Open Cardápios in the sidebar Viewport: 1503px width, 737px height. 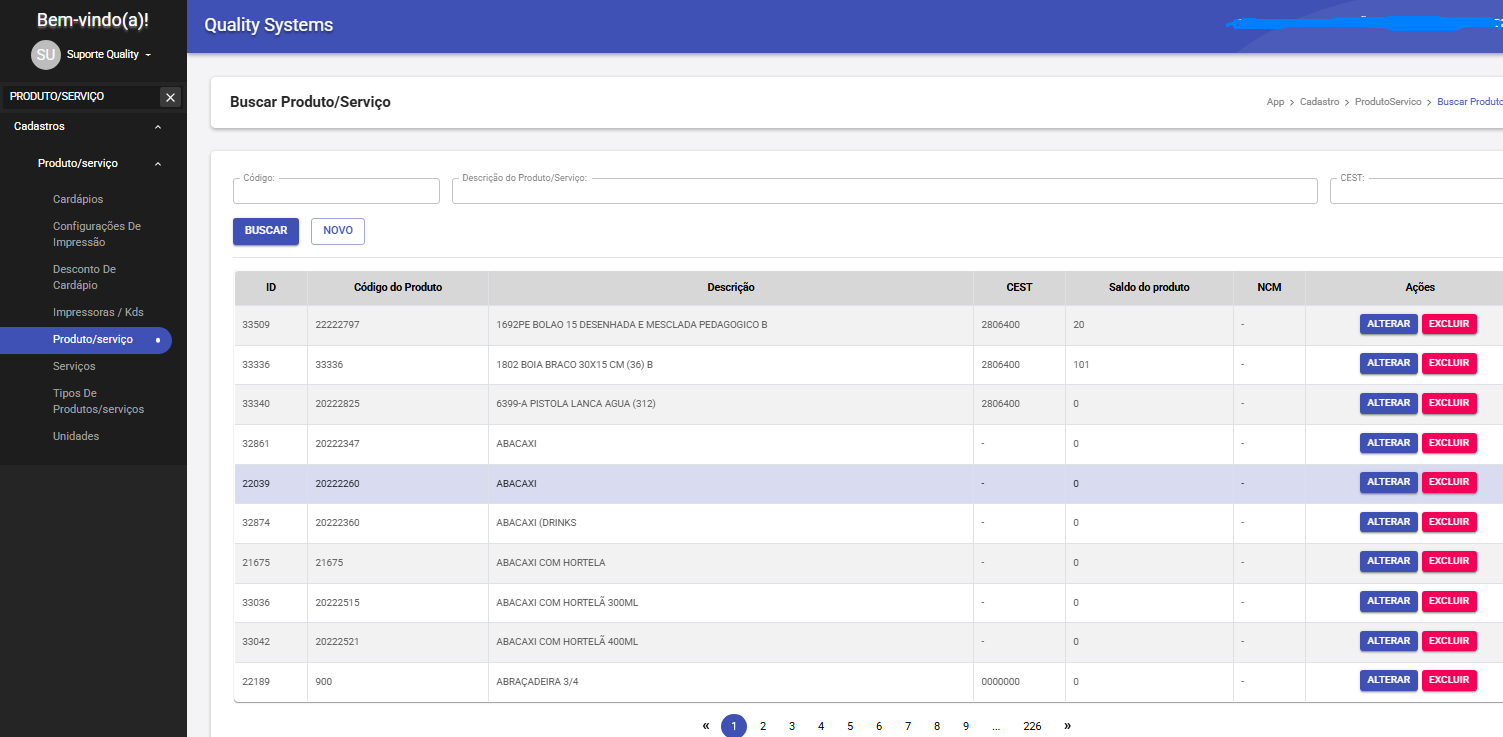[78, 199]
